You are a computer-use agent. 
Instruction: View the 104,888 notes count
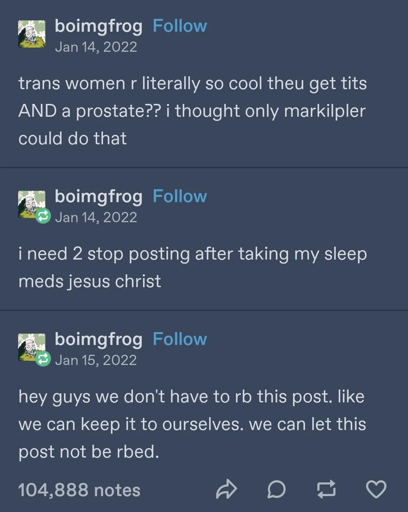[x=79, y=490]
